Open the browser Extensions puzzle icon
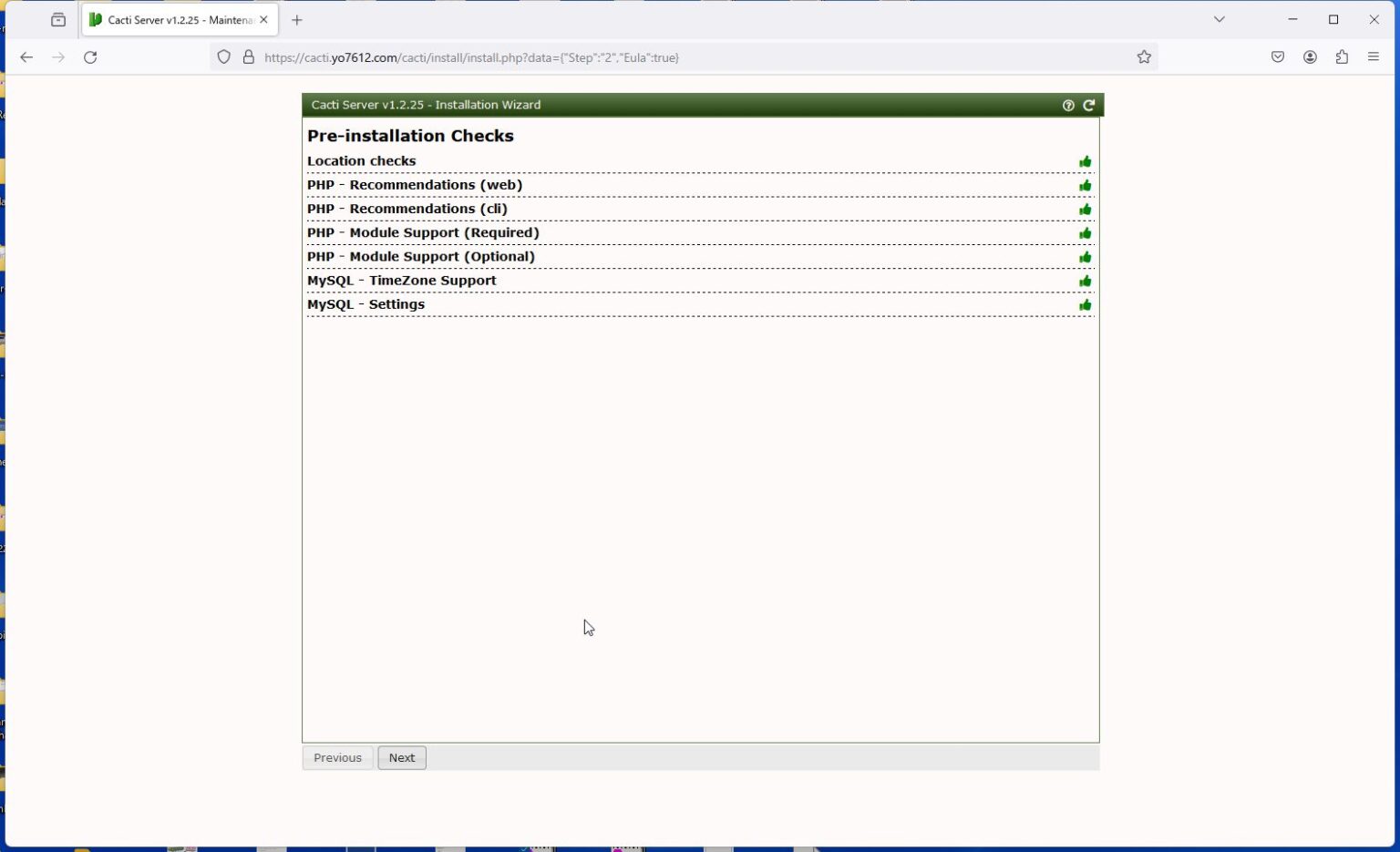The height and width of the screenshot is (852, 1400). pyautogui.click(x=1342, y=57)
